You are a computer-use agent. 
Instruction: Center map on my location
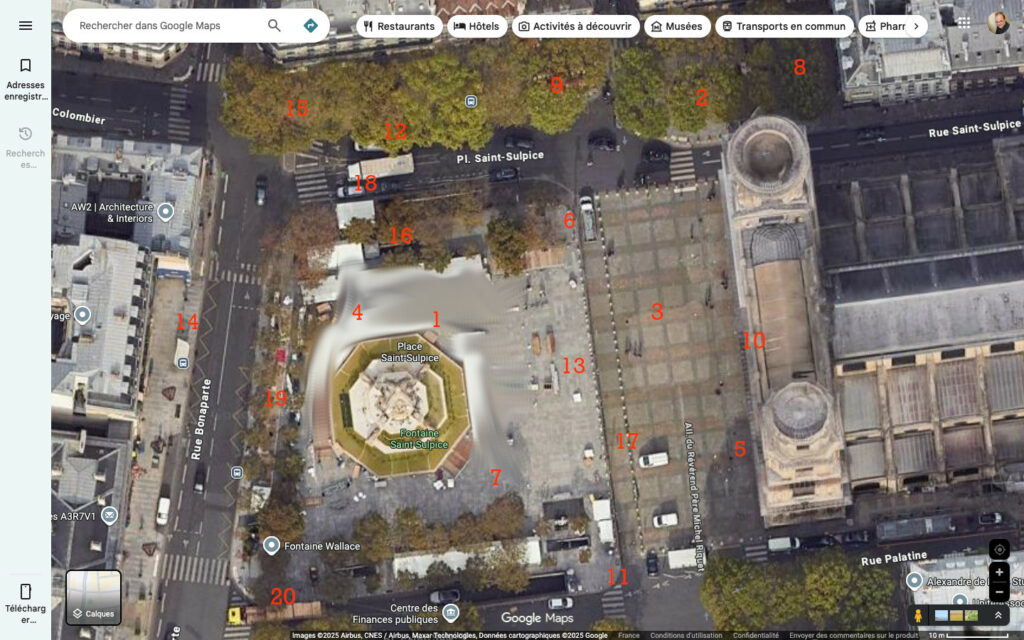click(998, 549)
